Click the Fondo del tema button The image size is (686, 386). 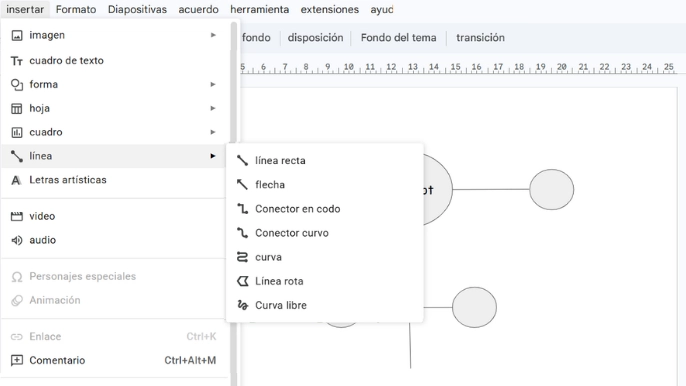pyautogui.click(x=399, y=38)
